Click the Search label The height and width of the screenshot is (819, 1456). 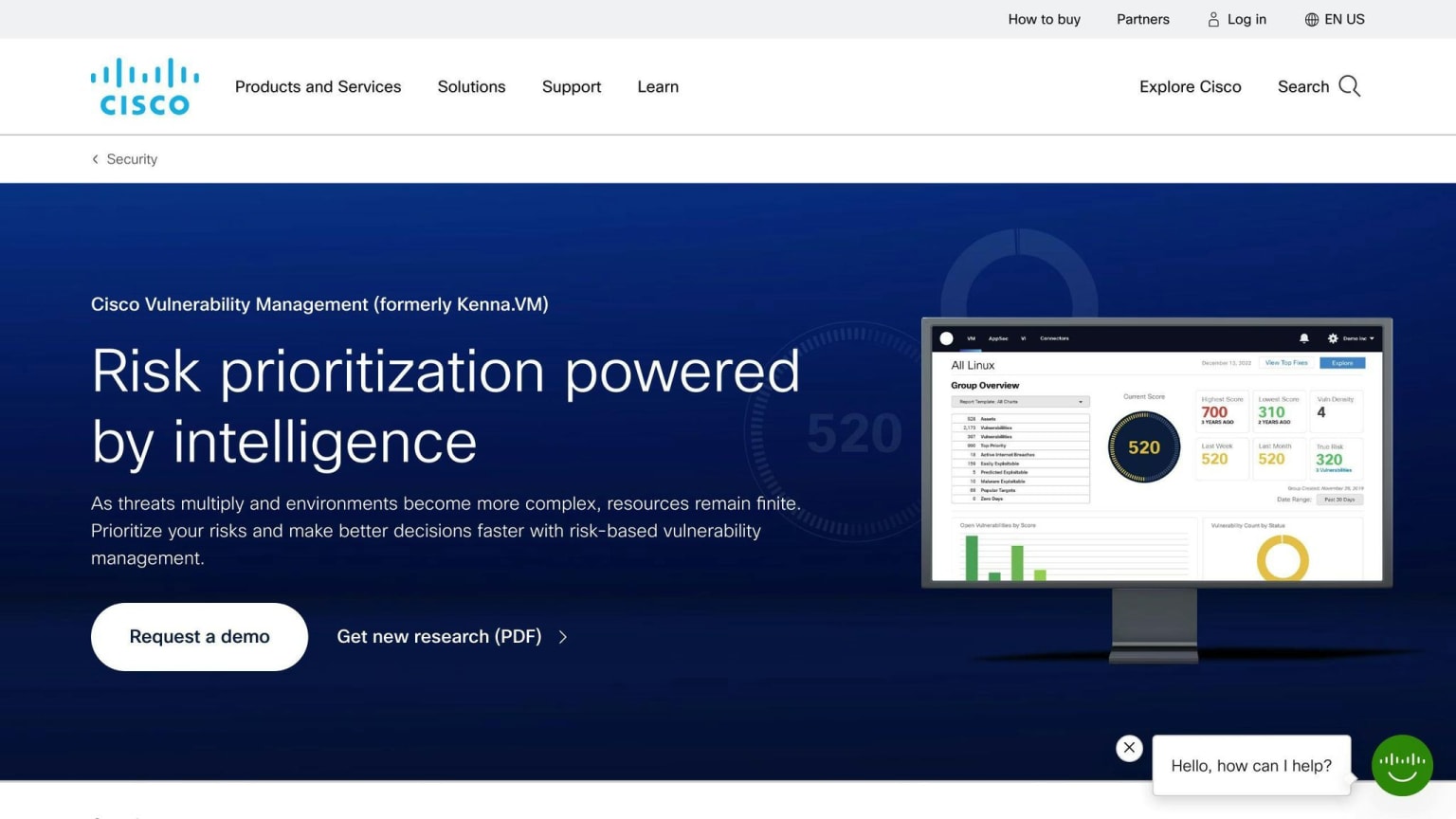(x=1303, y=86)
